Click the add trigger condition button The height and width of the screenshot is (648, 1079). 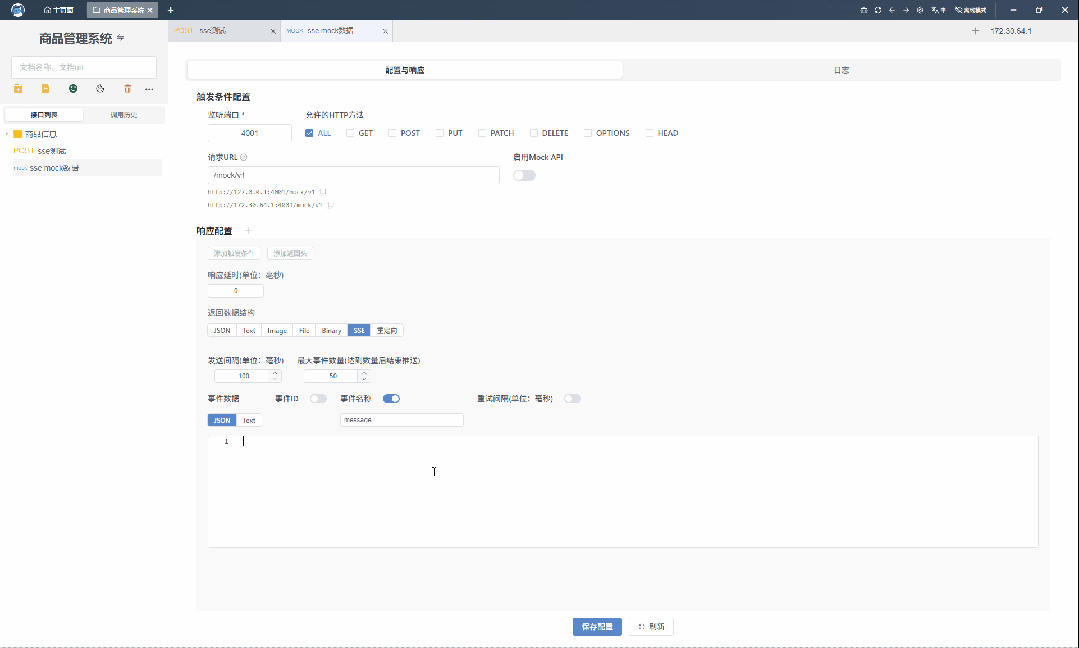point(234,253)
